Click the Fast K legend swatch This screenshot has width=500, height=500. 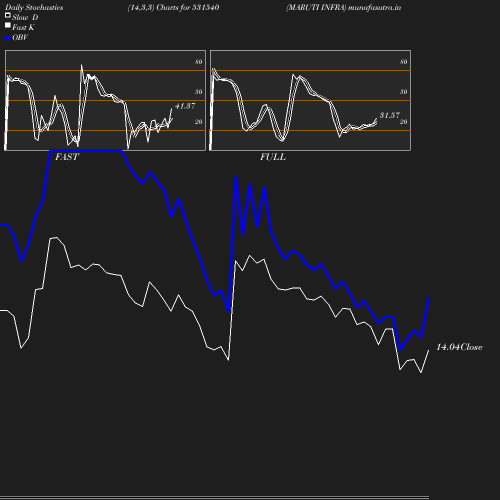click(x=8, y=25)
